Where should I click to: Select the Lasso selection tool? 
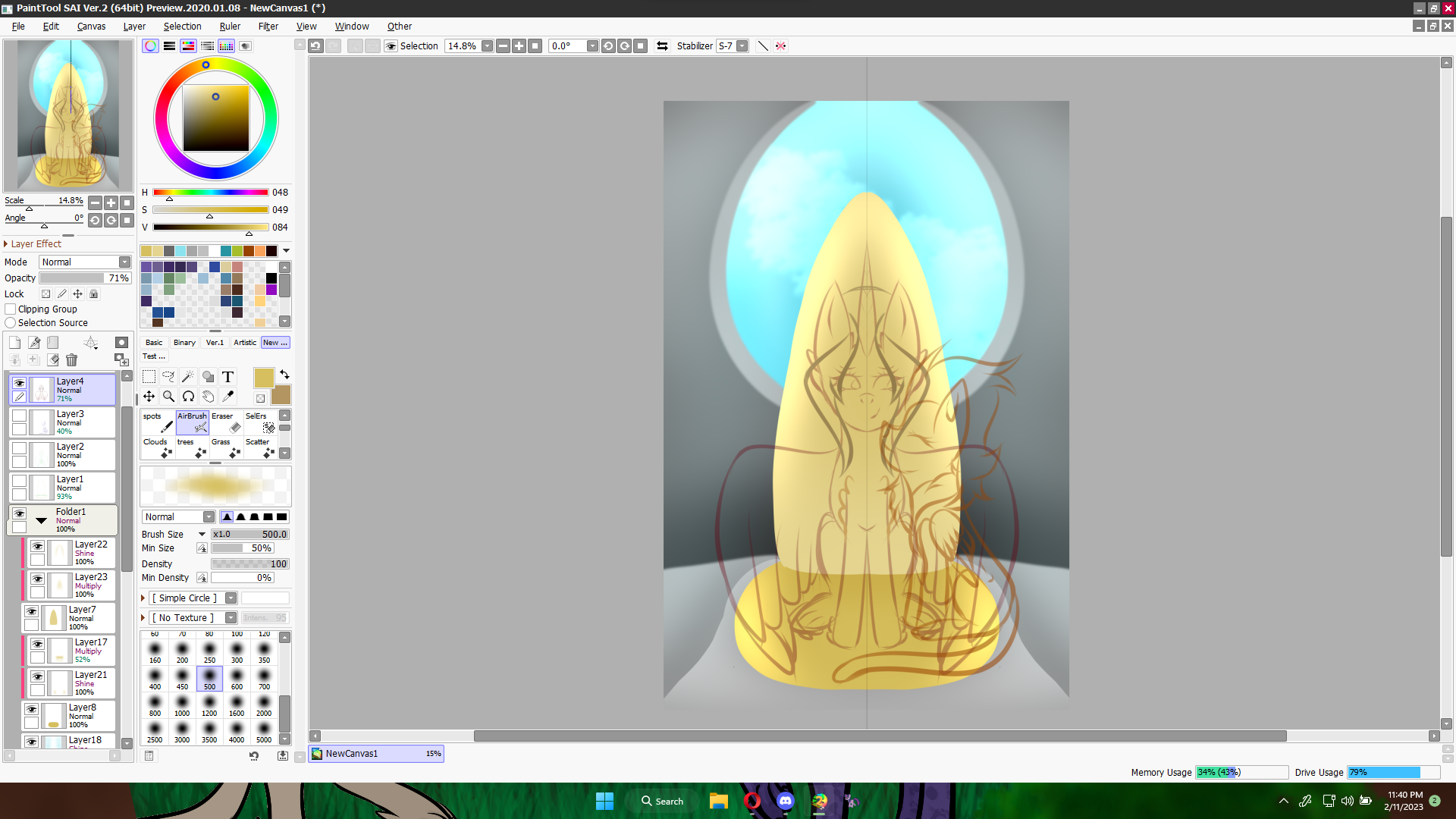168,377
